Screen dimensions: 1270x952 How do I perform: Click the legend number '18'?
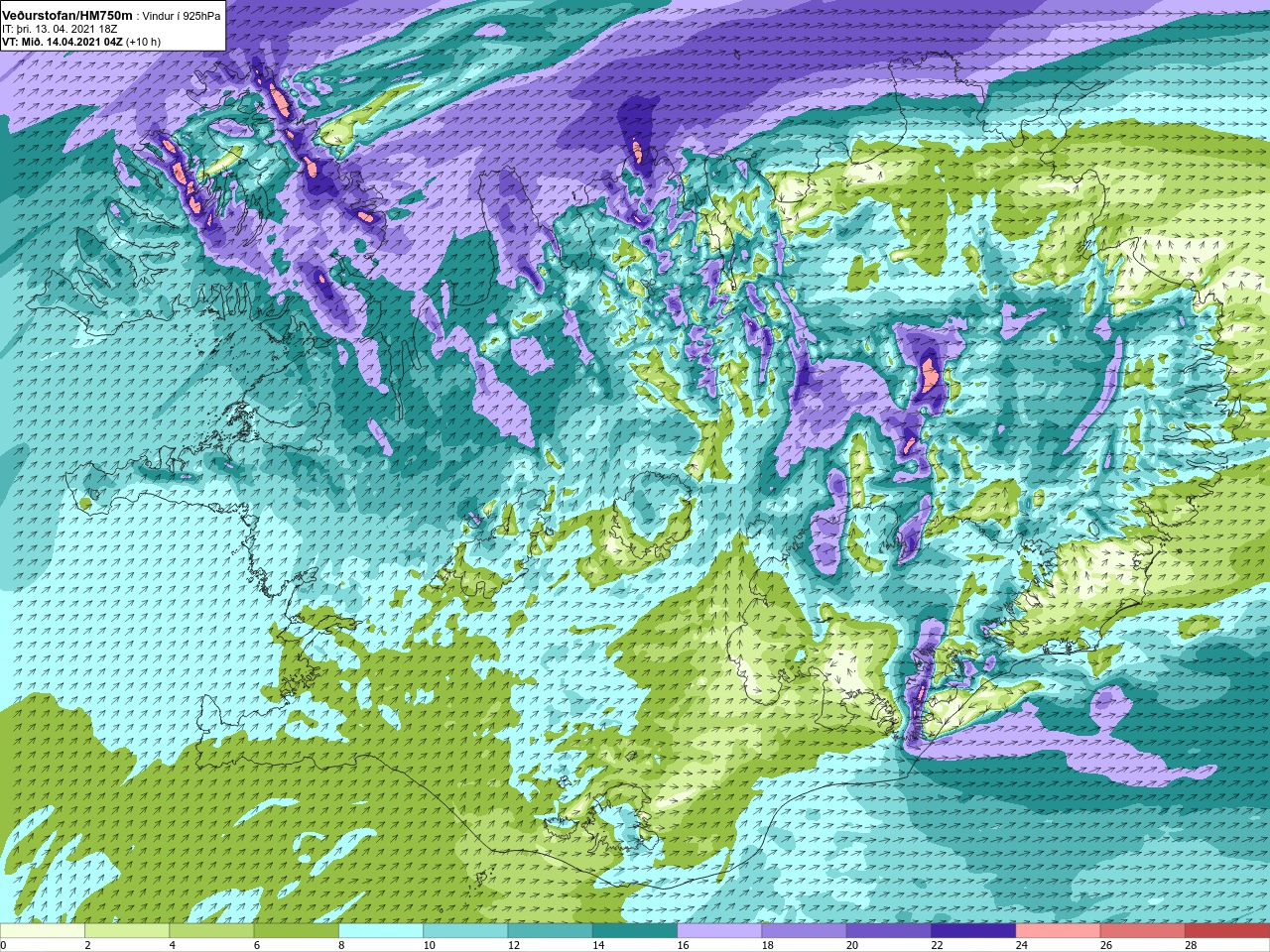click(x=768, y=945)
